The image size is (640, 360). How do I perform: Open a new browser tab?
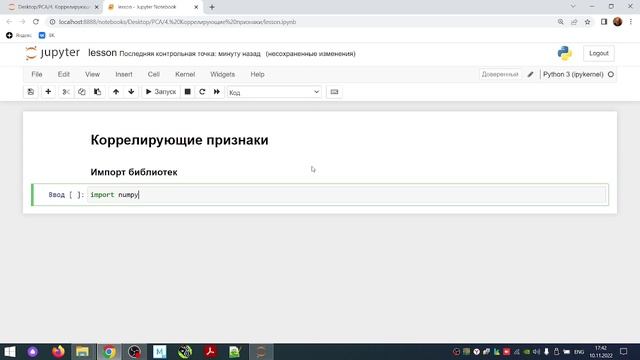[x=212, y=7]
